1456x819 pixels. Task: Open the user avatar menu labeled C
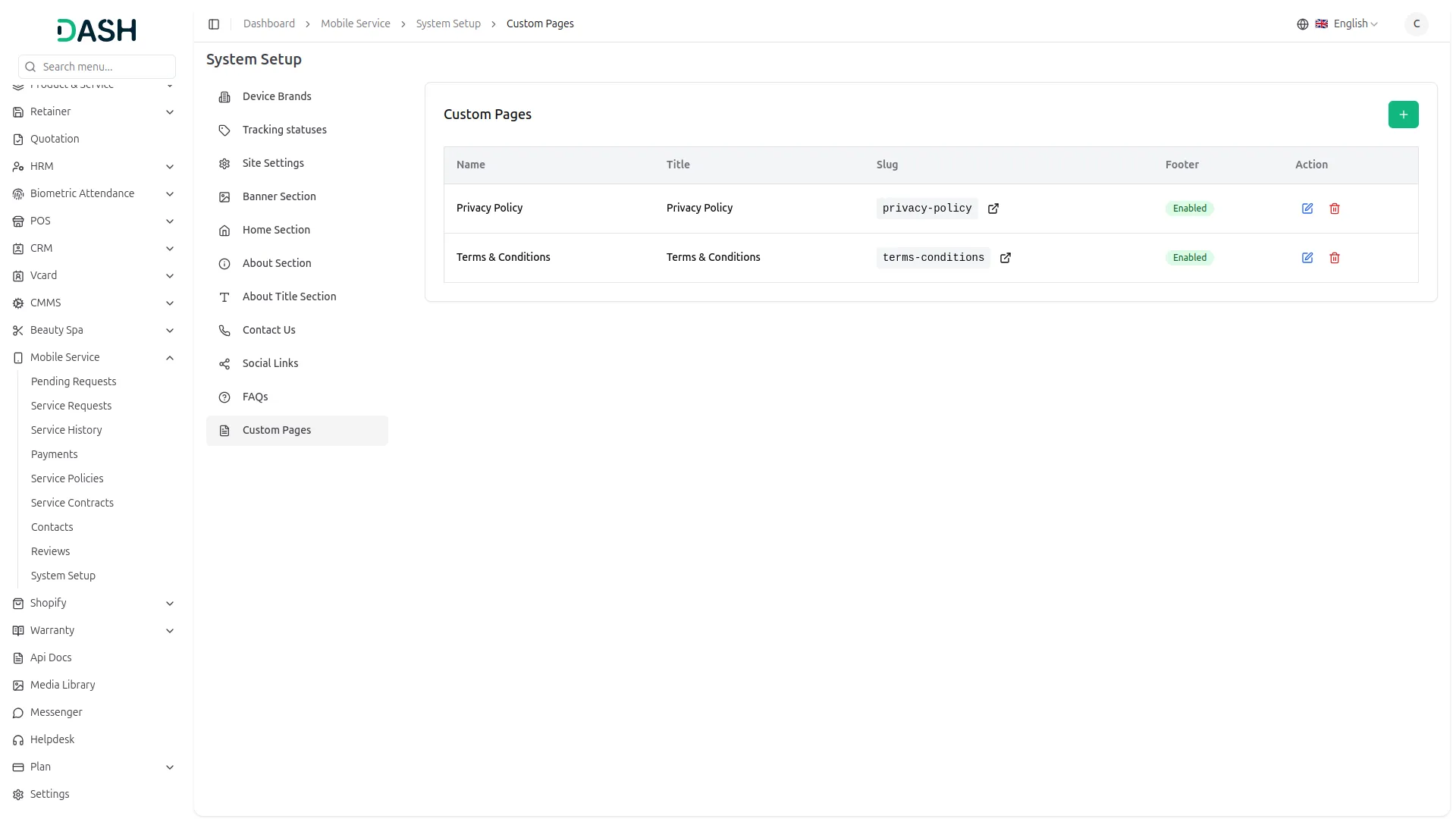pyautogui.click(x=1417, y=24)
